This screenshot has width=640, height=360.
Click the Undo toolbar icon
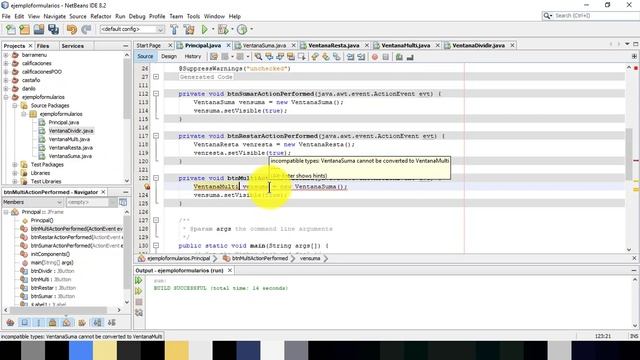pos(72,29)
